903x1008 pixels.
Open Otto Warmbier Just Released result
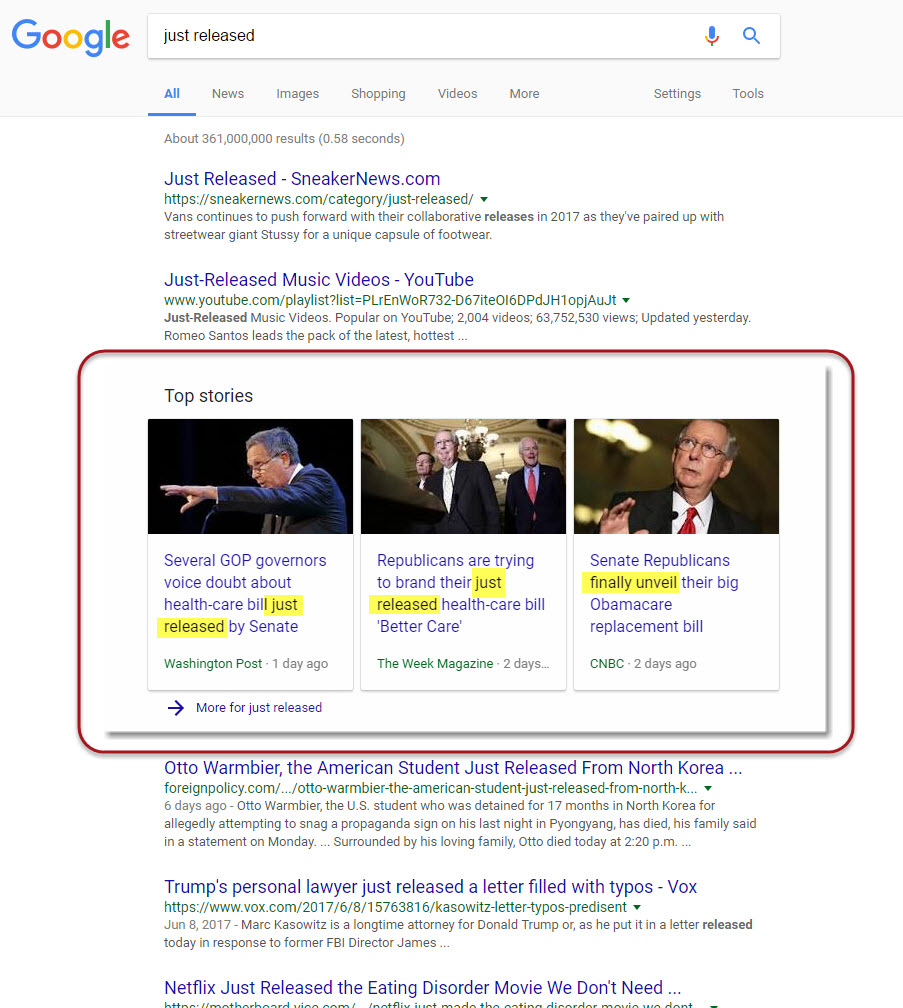453,768
